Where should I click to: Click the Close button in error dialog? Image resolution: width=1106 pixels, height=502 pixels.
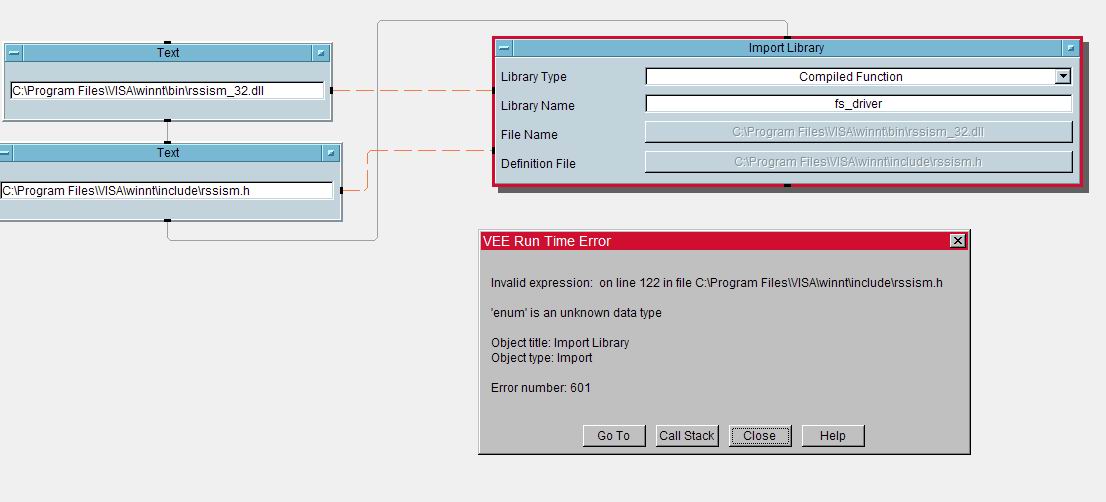(759, 436)
